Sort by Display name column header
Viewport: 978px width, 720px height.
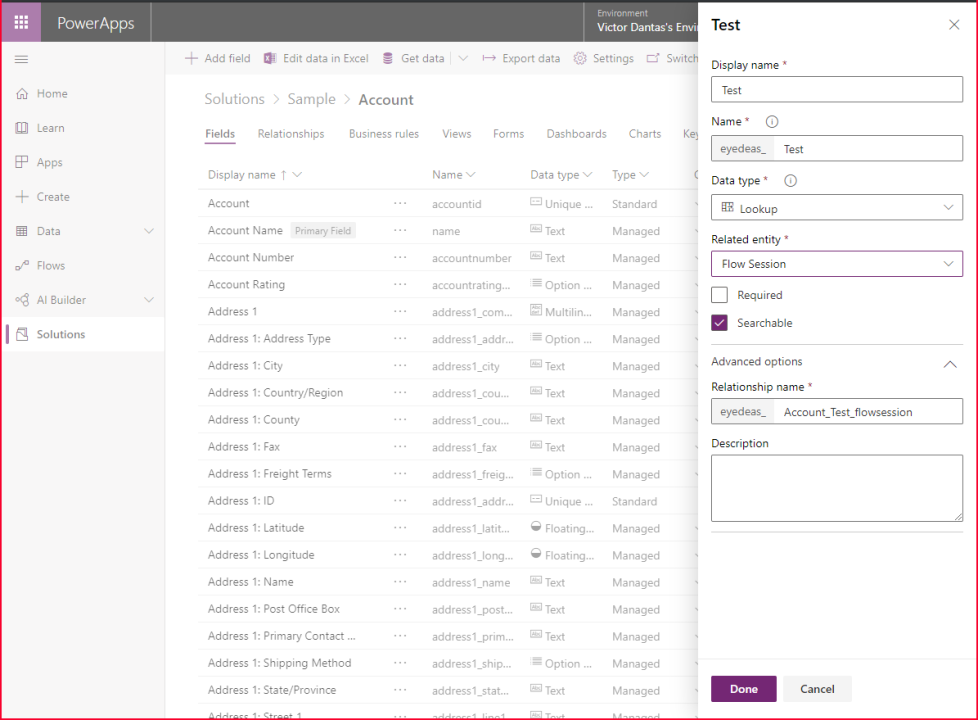click(241, 175)
